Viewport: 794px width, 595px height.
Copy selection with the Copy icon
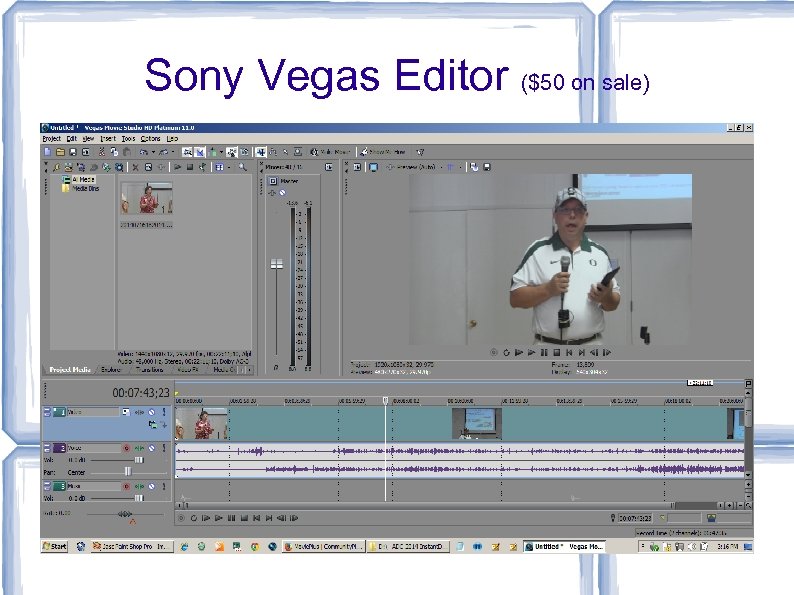tap(114, 152)
